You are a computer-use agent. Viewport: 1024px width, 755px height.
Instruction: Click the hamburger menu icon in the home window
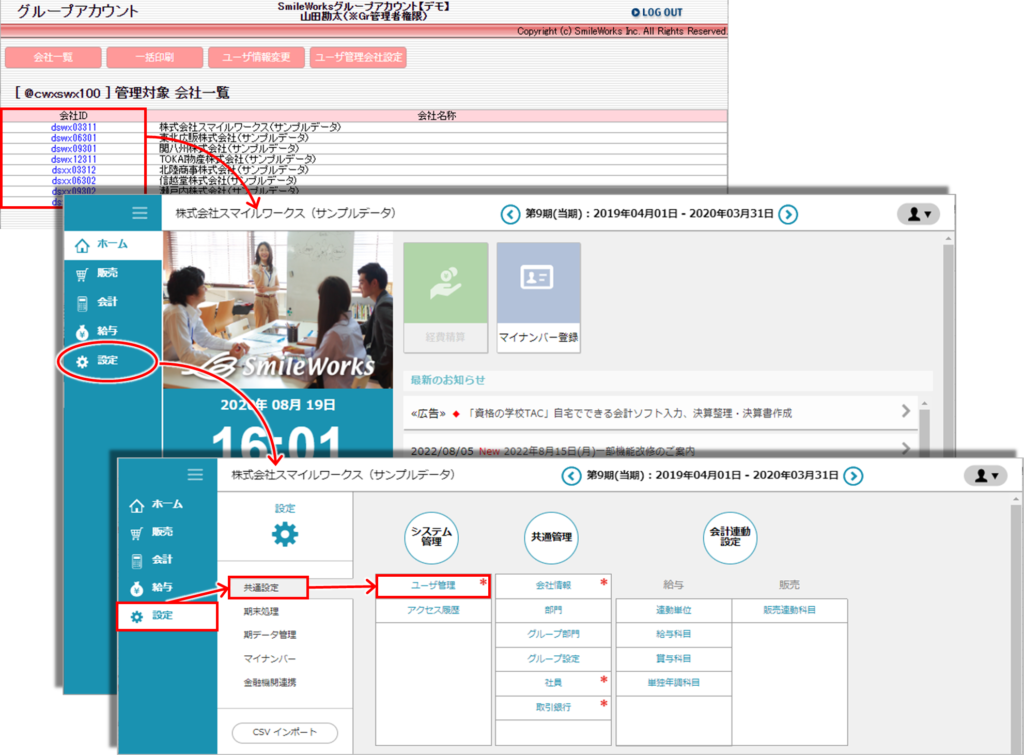click(x=140, y=213)
